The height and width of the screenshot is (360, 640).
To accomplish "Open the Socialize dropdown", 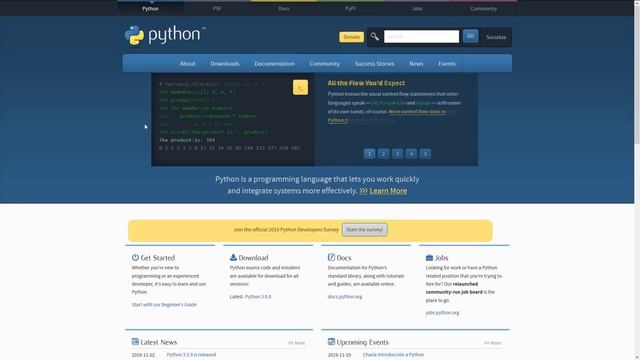I will (x=496, y=37).
